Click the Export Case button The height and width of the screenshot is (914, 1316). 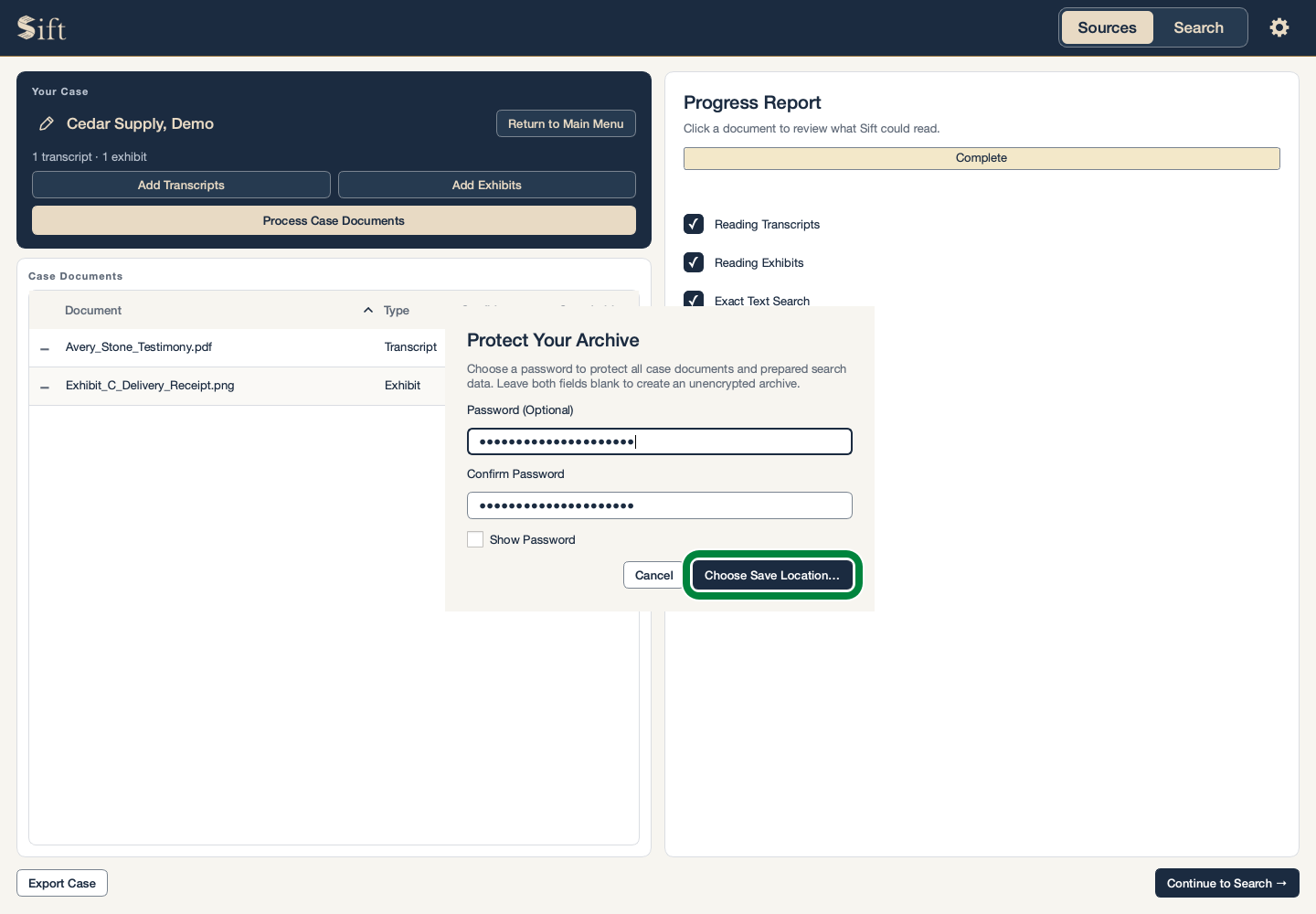(x=62, y=883)
